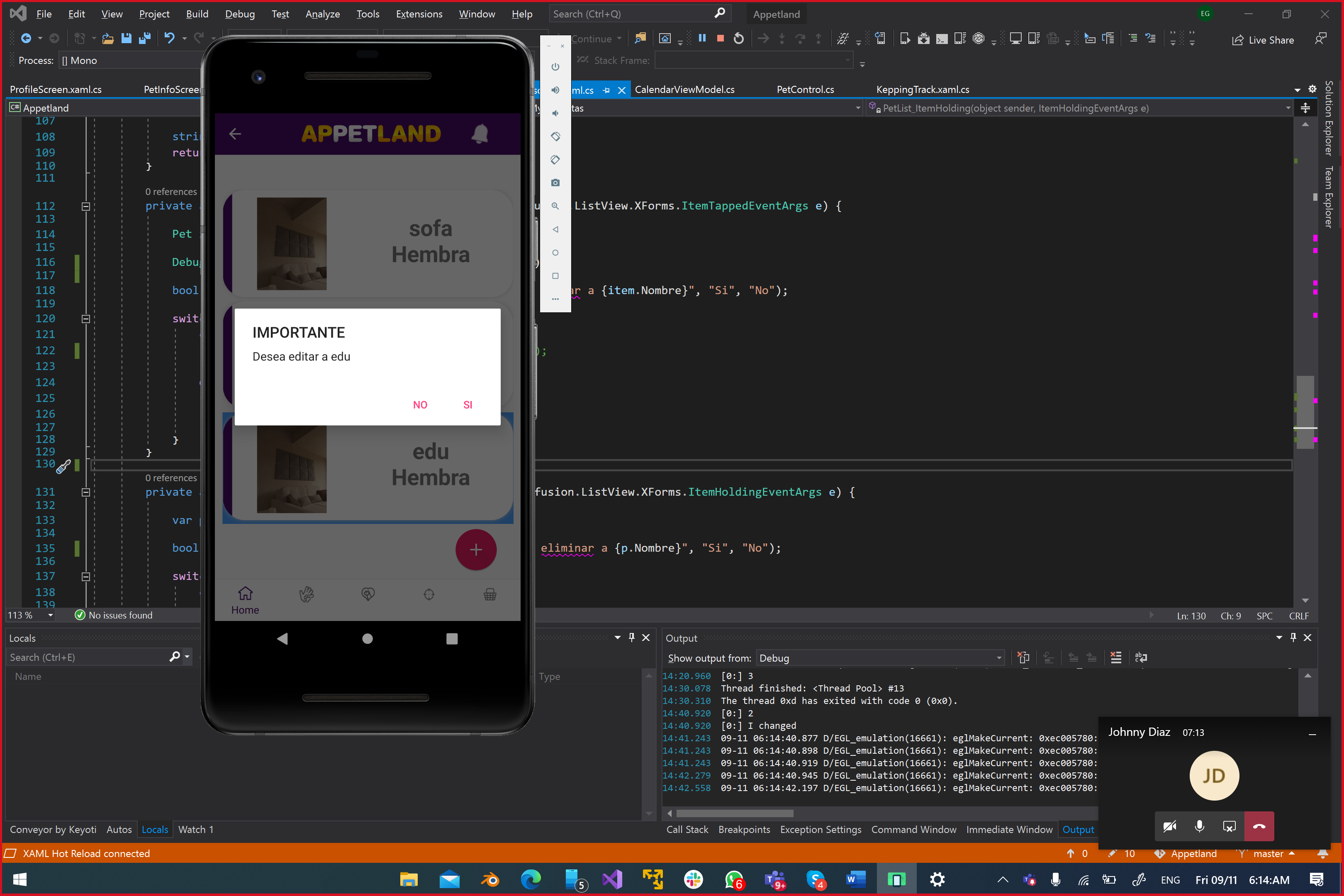Tap NO in the IMPORTANTE dialog

coord(420,404)
